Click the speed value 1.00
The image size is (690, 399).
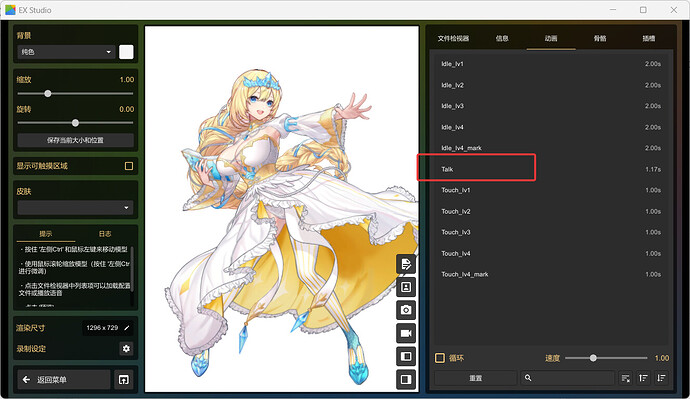661,358
